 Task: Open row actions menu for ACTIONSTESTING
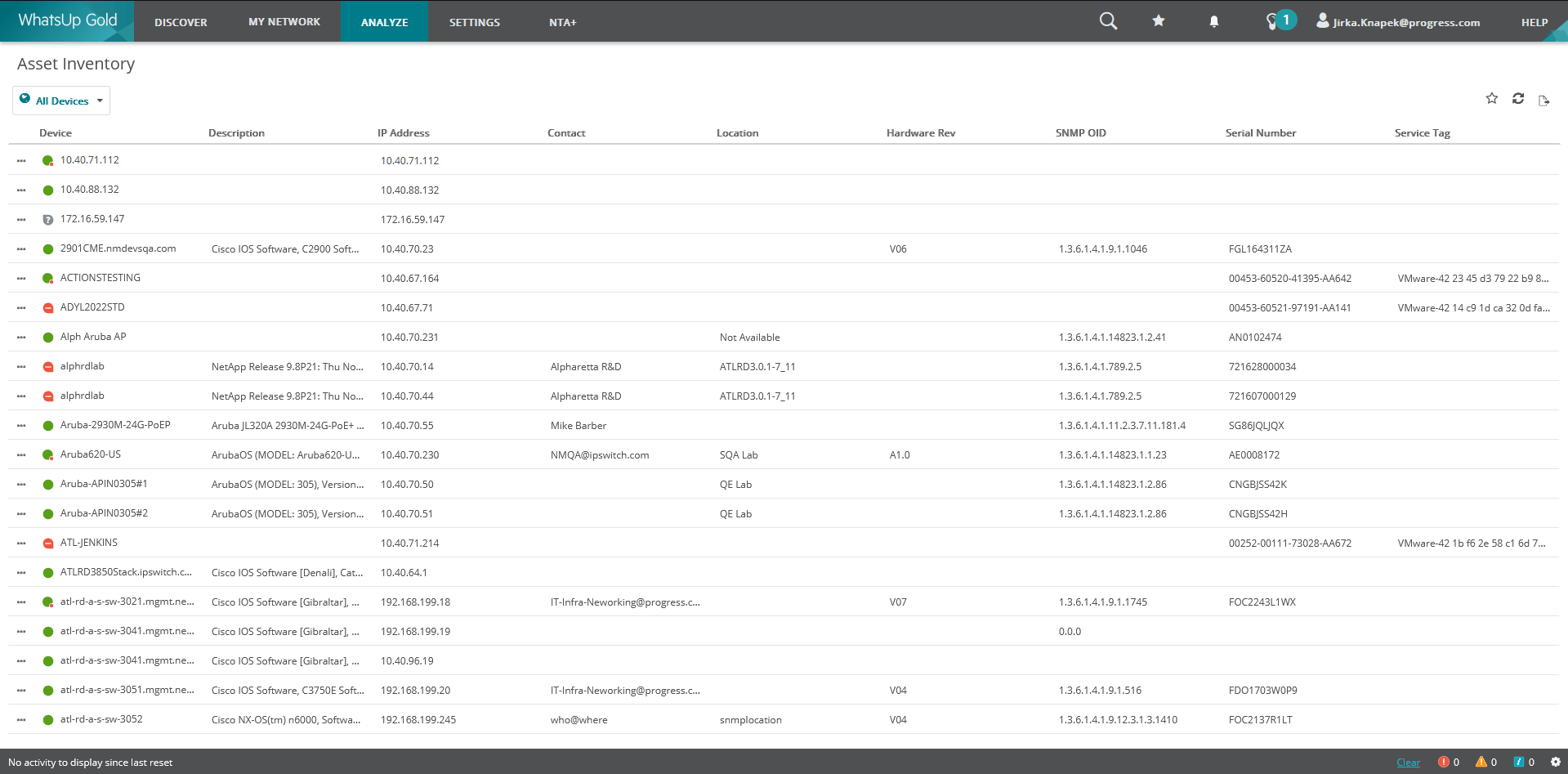pos(21,278)
